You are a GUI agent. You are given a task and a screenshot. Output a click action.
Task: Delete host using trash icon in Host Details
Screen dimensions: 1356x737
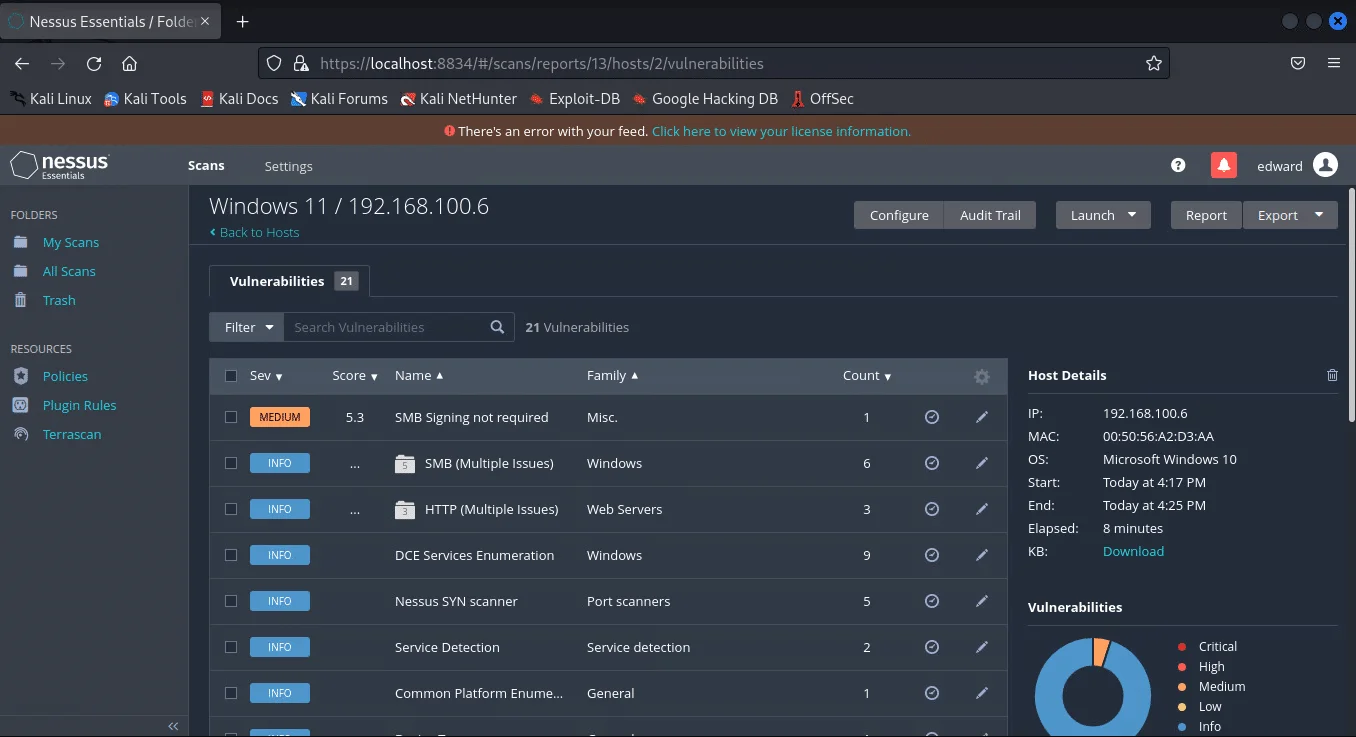pos(1331,375)
